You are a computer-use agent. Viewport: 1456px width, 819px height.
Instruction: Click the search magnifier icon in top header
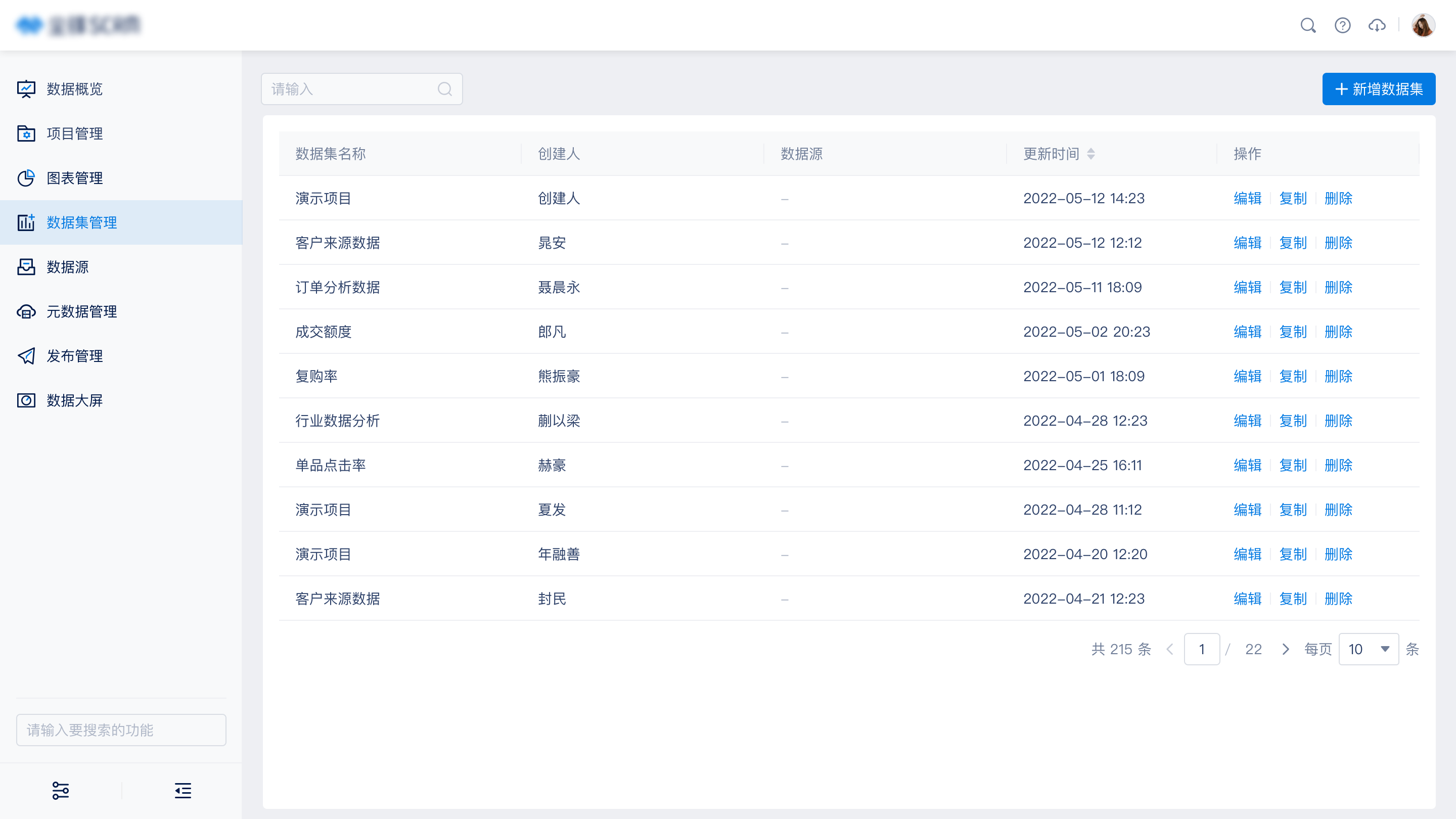tap(1308, 25)
